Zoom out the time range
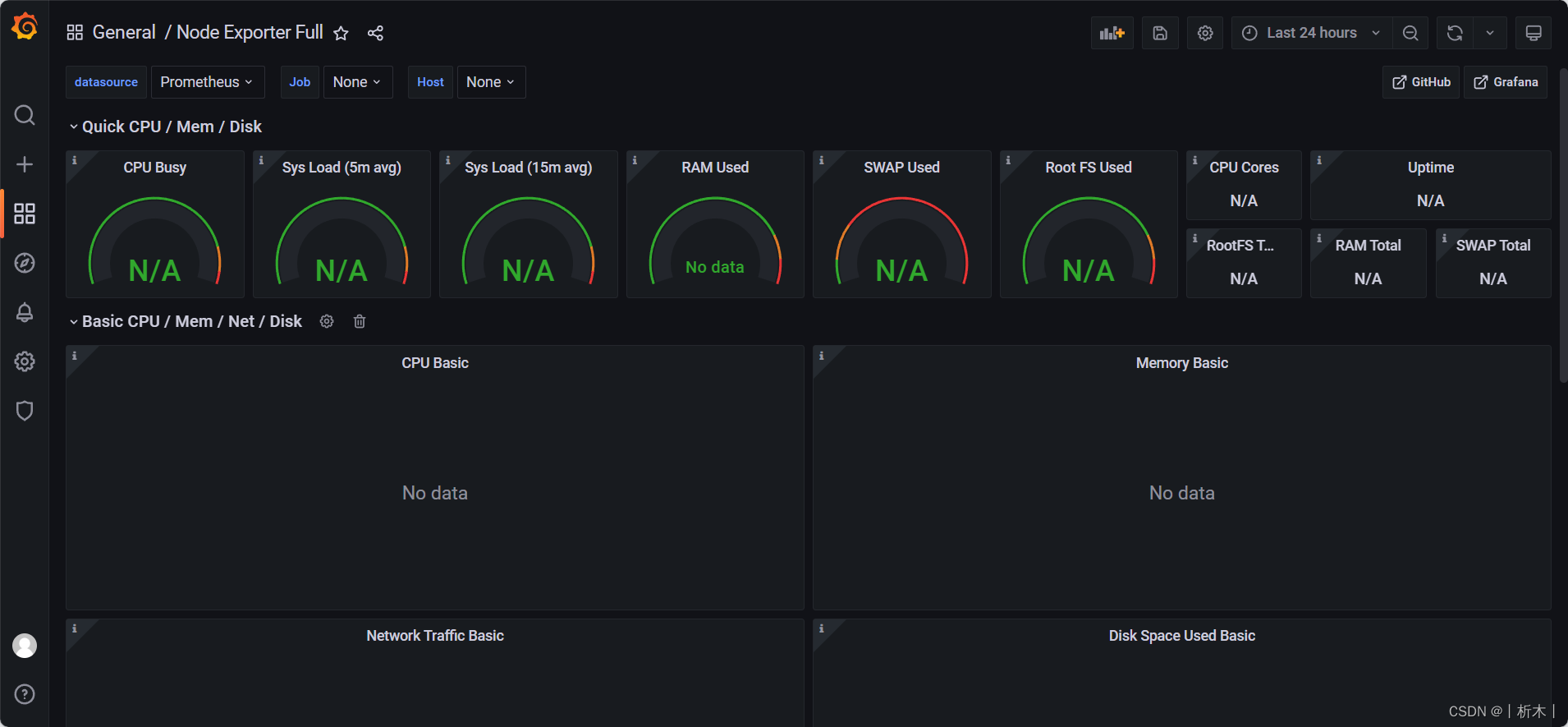The height and width of the screenshot is (727, 1568). tap(1410, 33)
